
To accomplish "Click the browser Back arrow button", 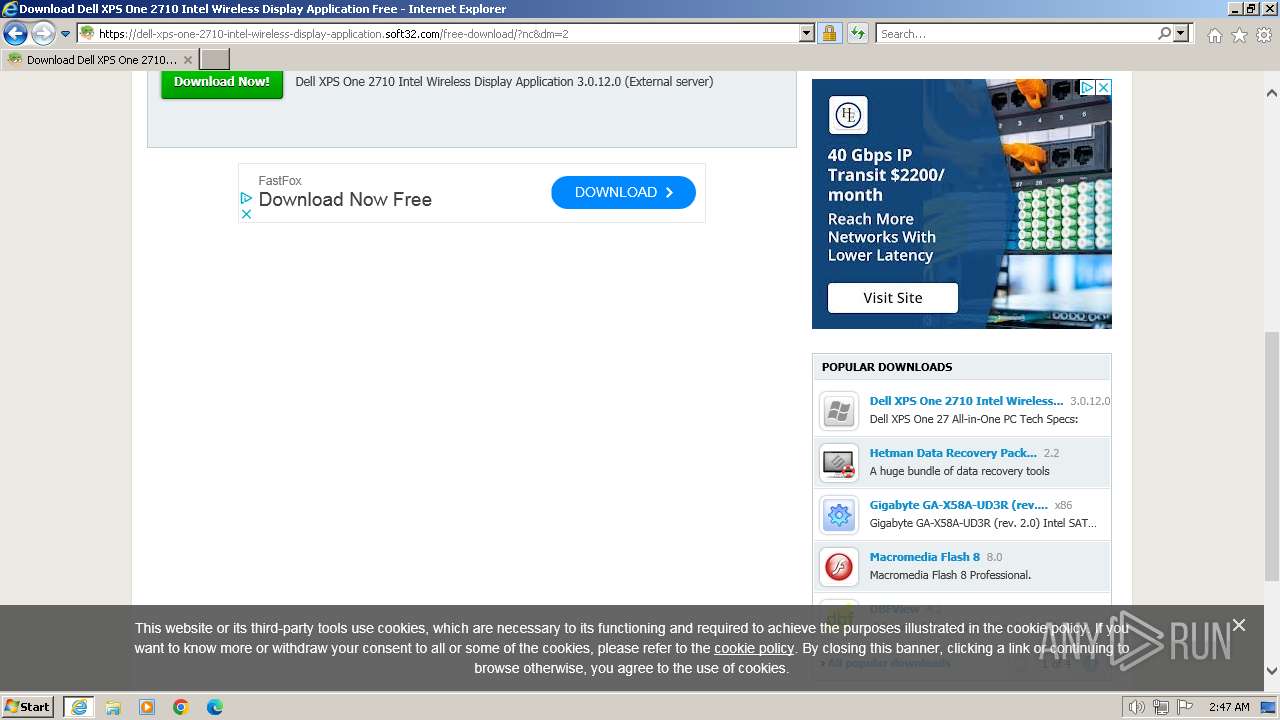I will click(15, 34).
